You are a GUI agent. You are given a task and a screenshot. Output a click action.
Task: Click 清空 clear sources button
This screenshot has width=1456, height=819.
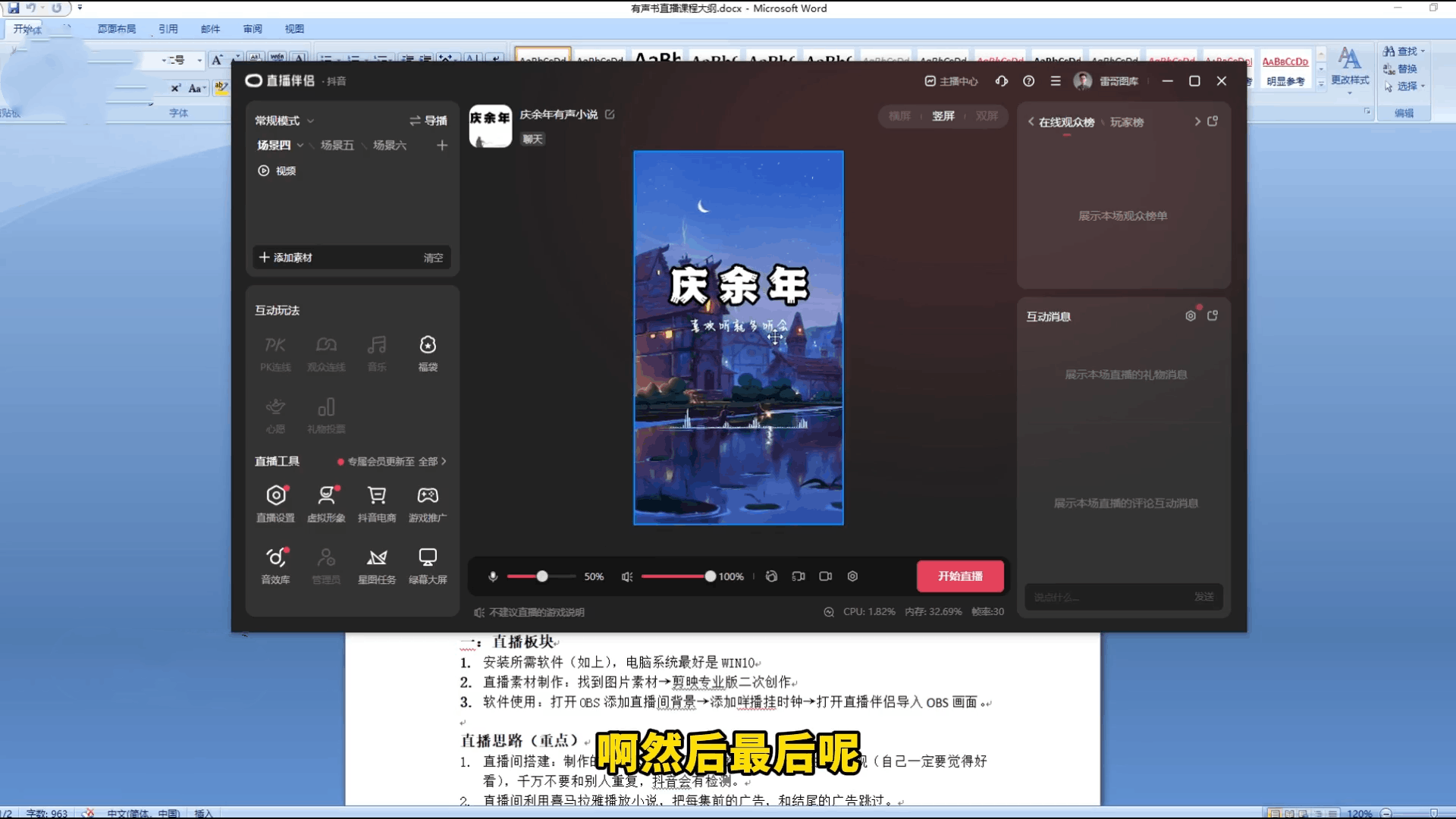[x=433, y=258]
